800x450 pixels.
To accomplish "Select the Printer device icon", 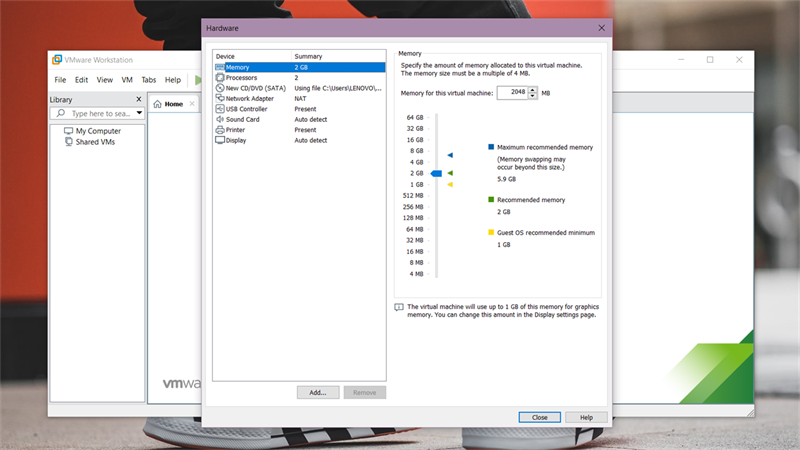I will point(220,130).
